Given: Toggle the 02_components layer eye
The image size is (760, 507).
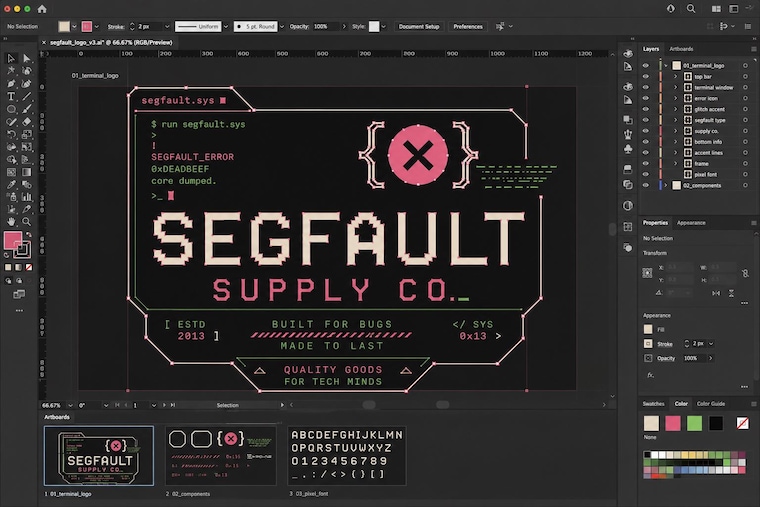Looking at the screenshot, I should pyautogui.click(x=646, y=185).
